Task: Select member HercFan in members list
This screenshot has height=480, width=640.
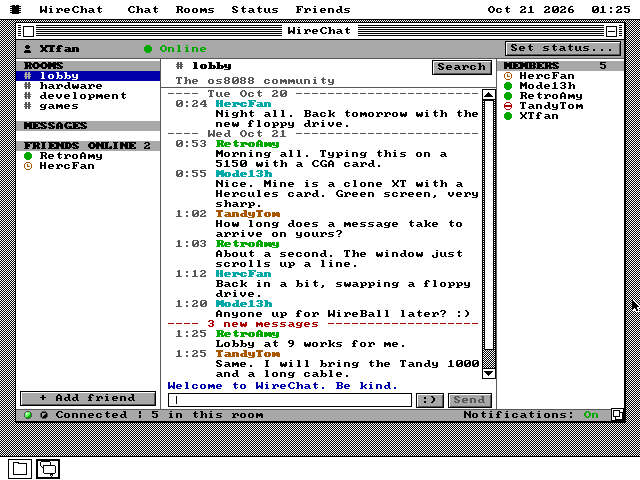Action: (560, 76)
